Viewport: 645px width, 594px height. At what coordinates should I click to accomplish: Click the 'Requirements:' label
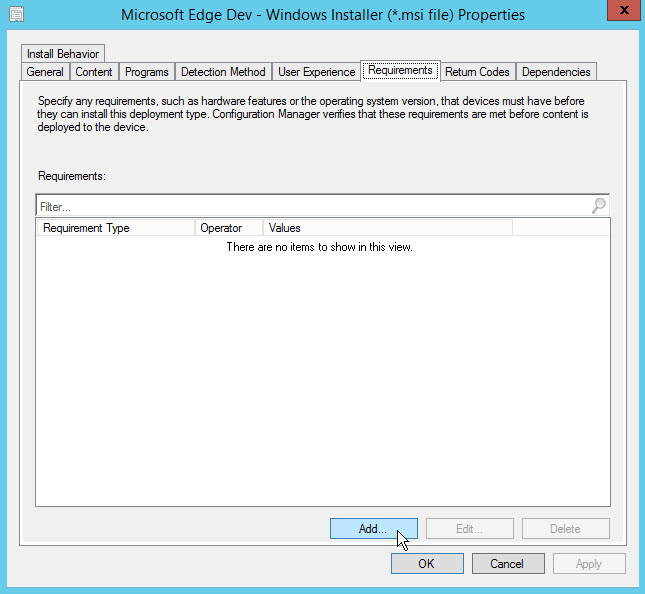click(x=72, y=176)
